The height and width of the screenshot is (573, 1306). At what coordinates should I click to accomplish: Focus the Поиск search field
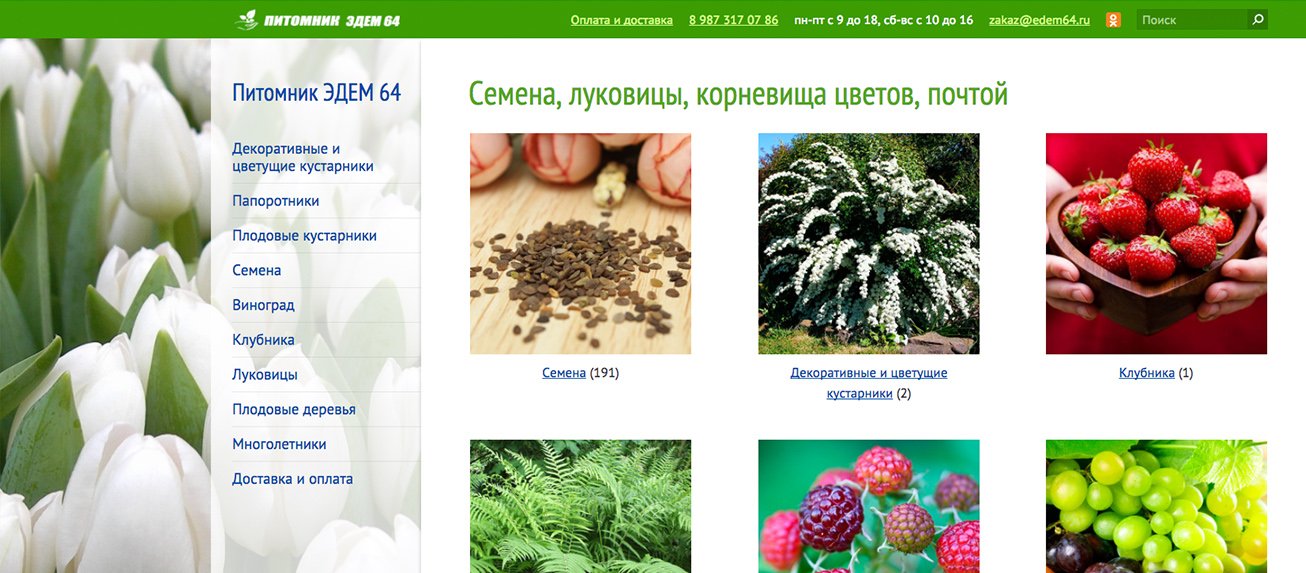click(x=1192, y=19)
